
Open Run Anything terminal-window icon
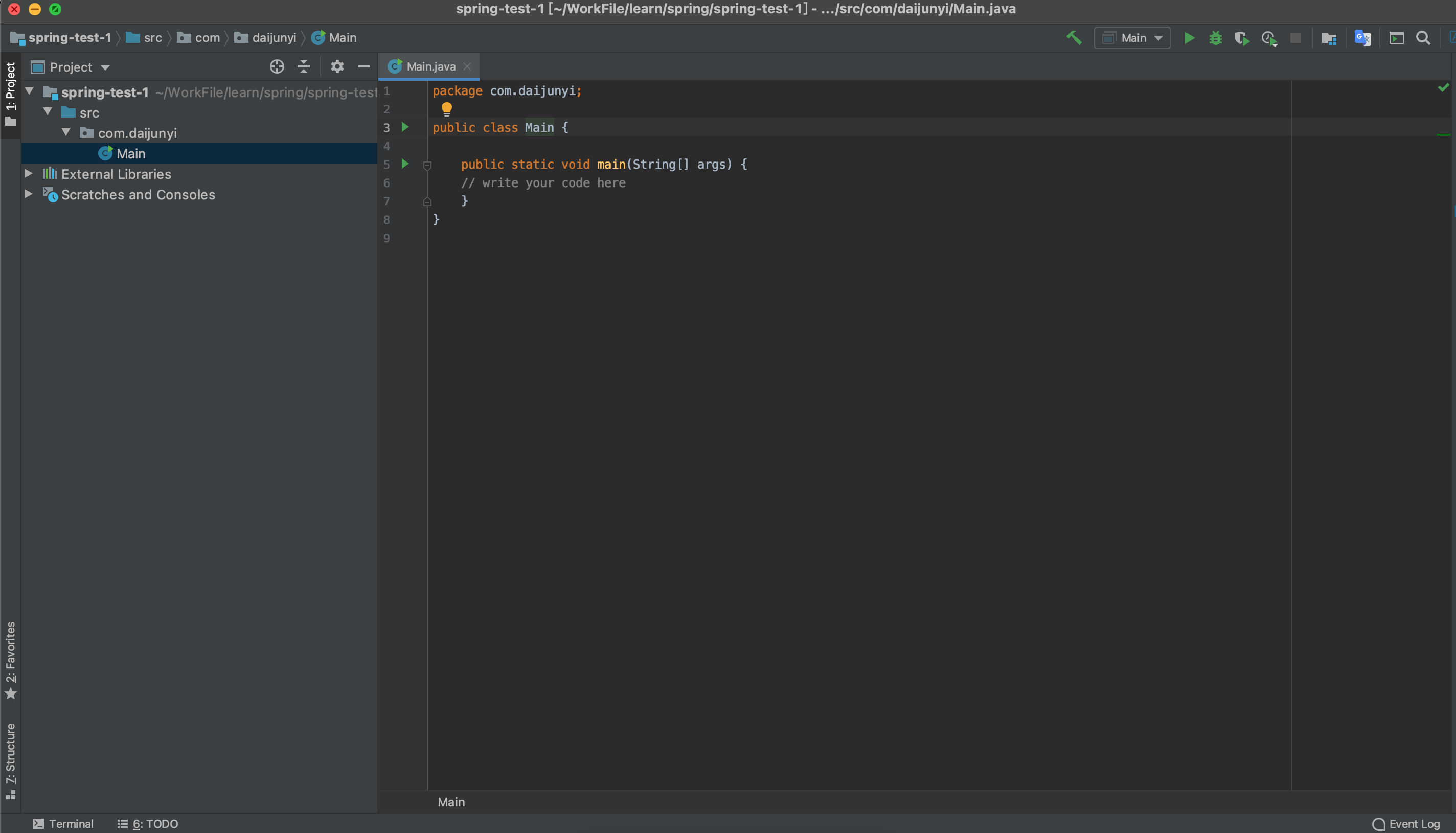point(1397,38)
